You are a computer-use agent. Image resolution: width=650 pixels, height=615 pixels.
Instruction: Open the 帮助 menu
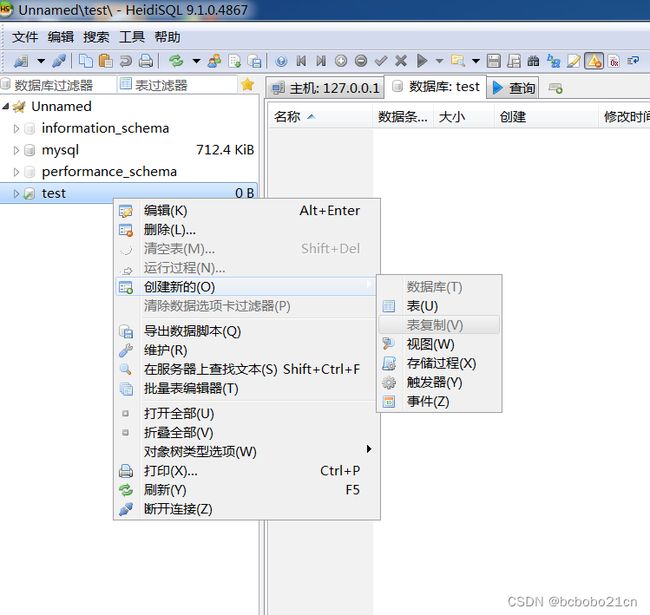(167, 37)
